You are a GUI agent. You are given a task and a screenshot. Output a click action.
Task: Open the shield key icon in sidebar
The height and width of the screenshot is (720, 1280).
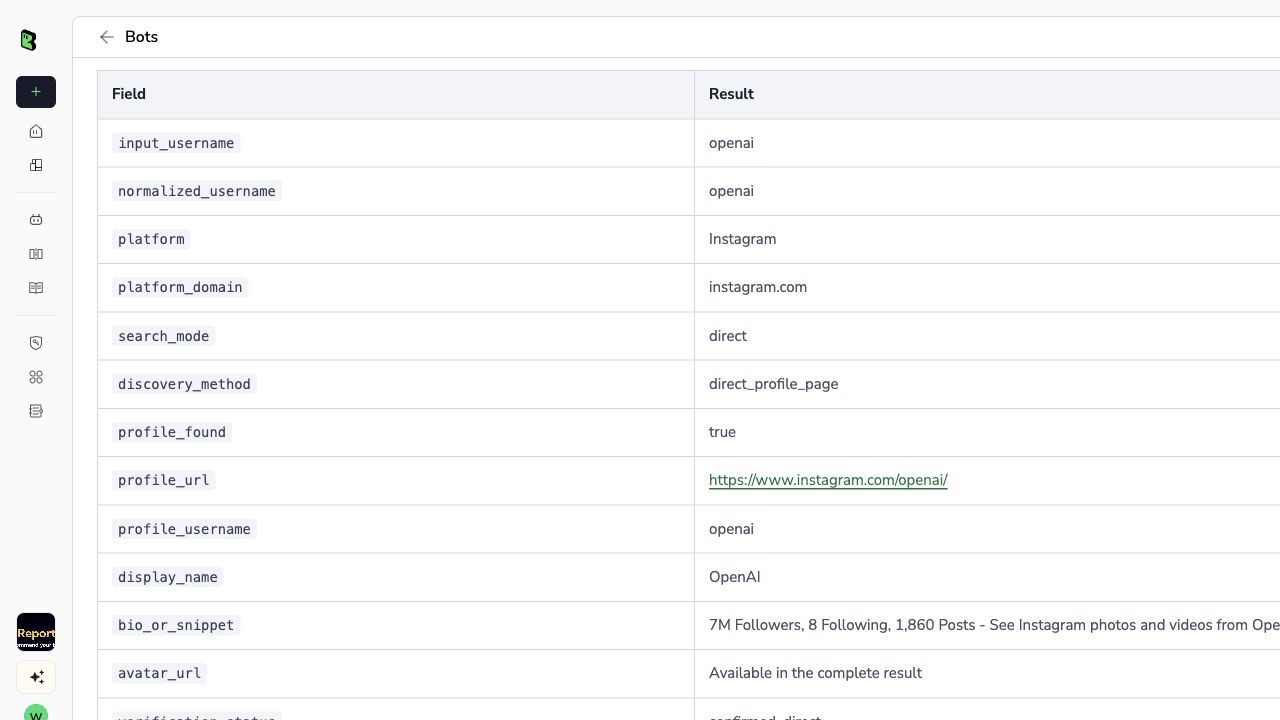[x=36, y=343]
